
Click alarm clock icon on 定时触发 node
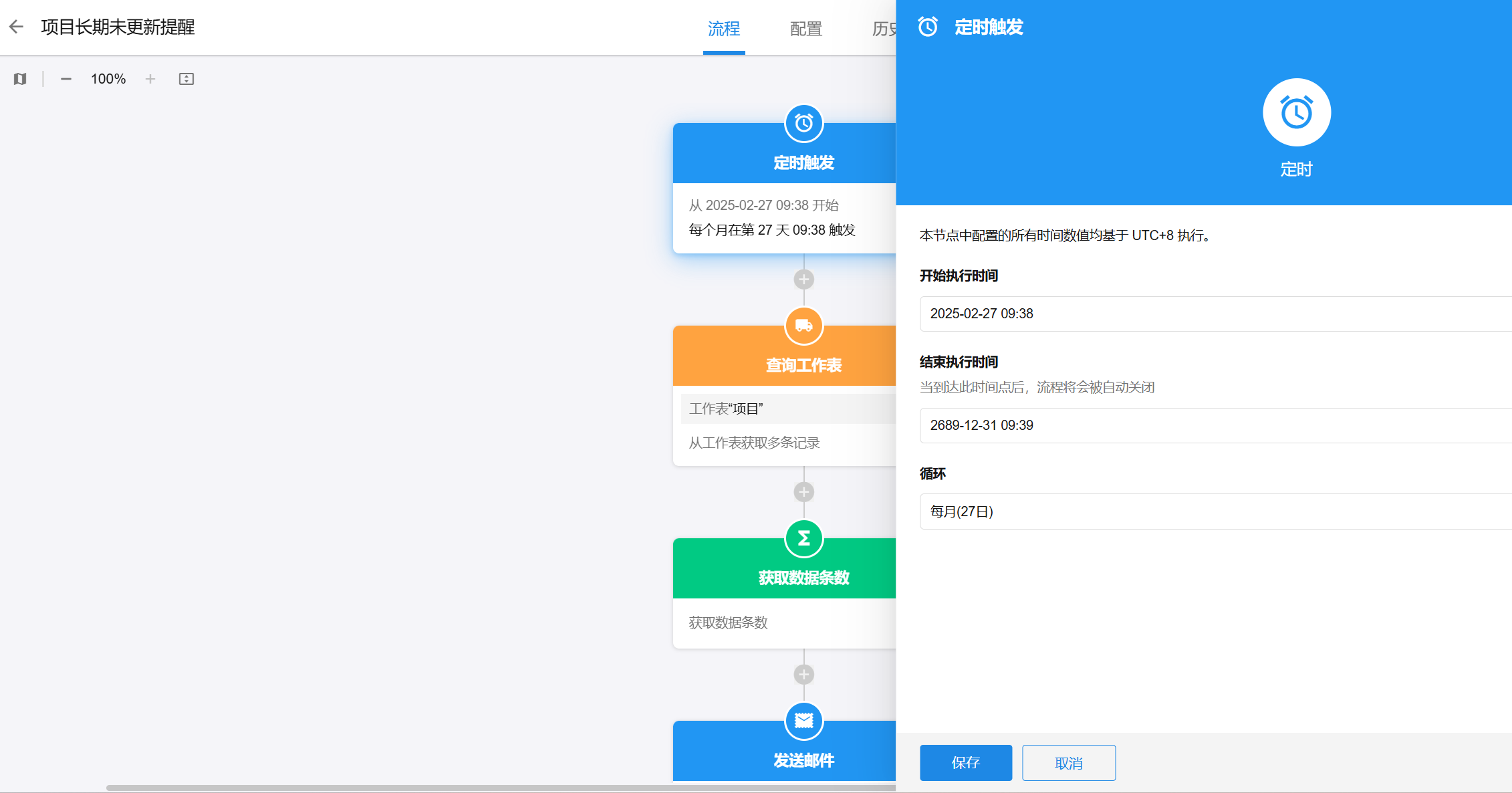click(x=803, y=123)
